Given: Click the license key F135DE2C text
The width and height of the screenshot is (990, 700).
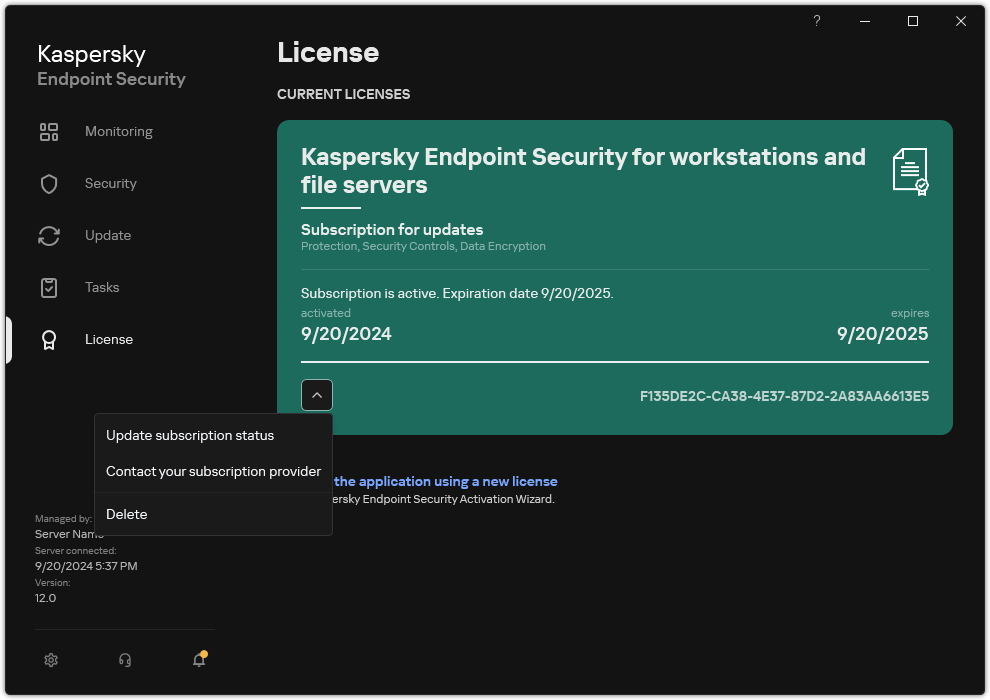Looking at the screenshot, I should coord(784,397).
